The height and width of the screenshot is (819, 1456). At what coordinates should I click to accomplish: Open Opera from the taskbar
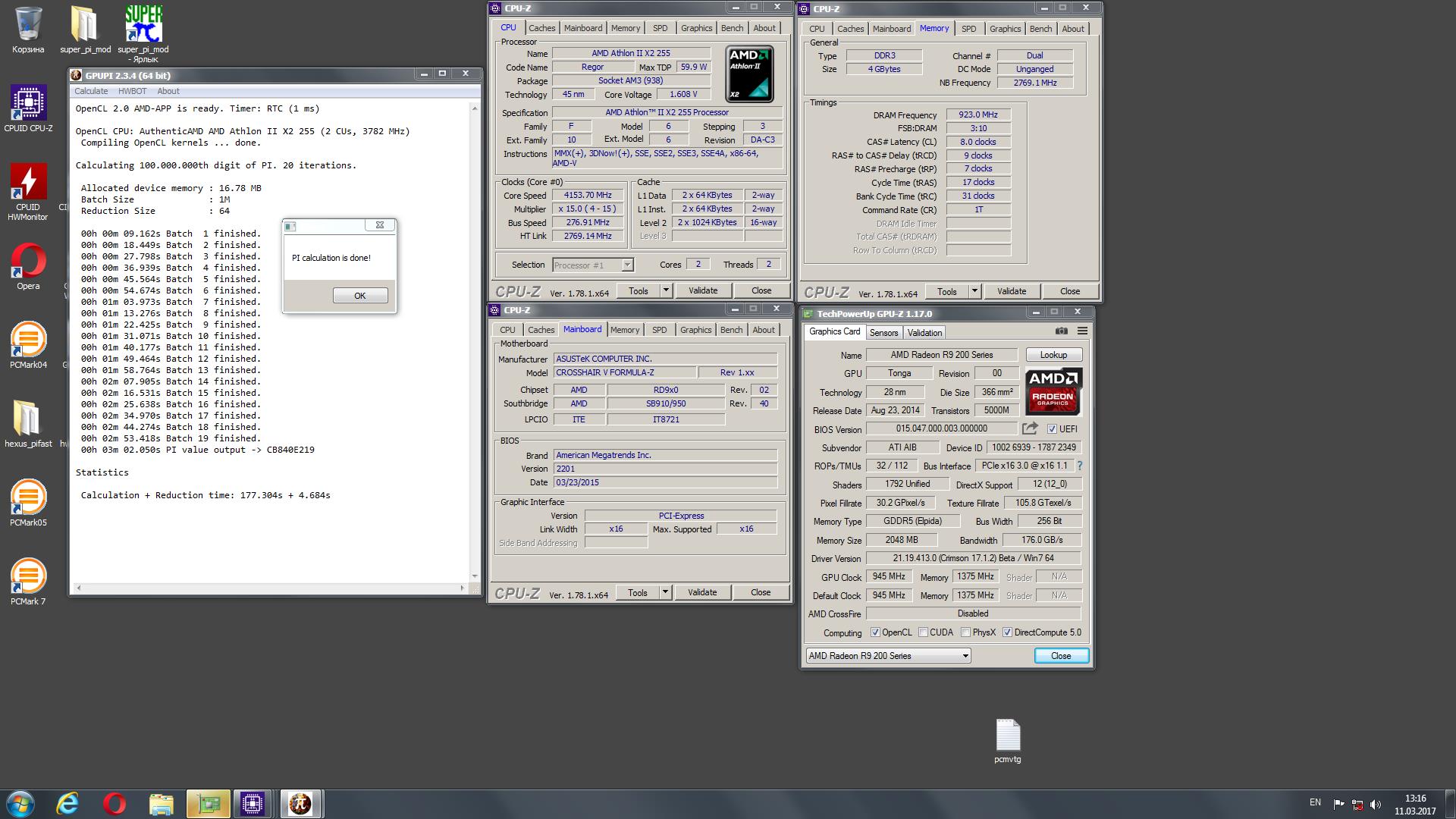[x=115, y=804]
